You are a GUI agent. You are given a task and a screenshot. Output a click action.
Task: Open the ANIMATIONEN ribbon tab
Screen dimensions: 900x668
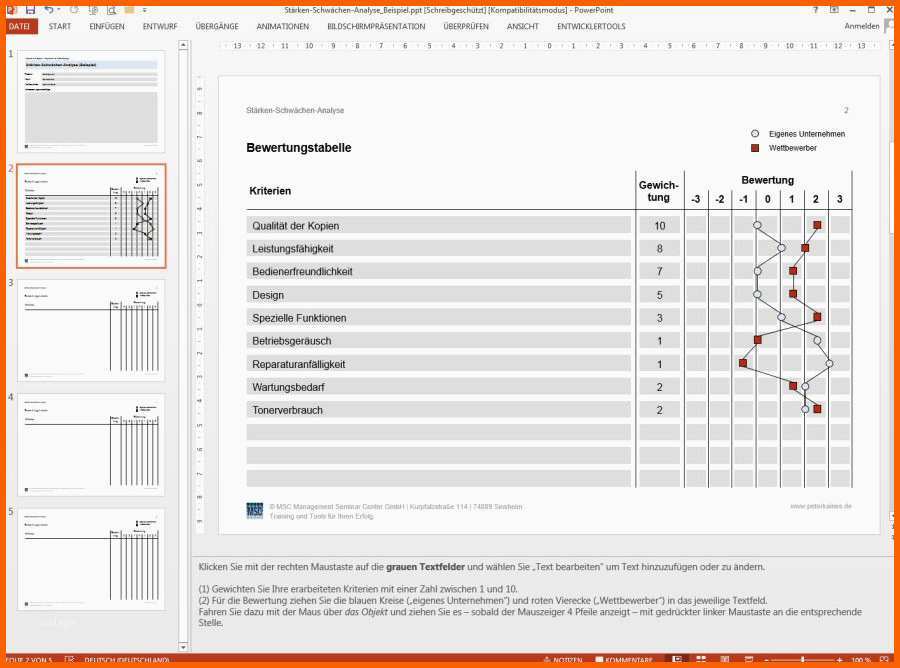(283, 26)
